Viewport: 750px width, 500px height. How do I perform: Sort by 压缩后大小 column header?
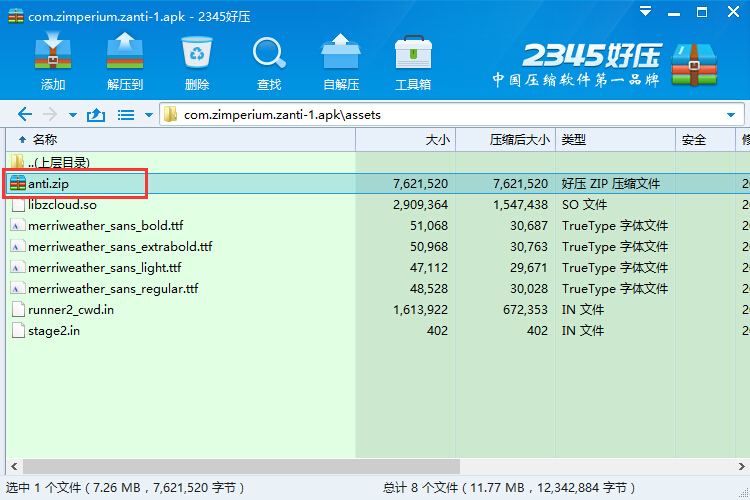click(x=506, y=140)
